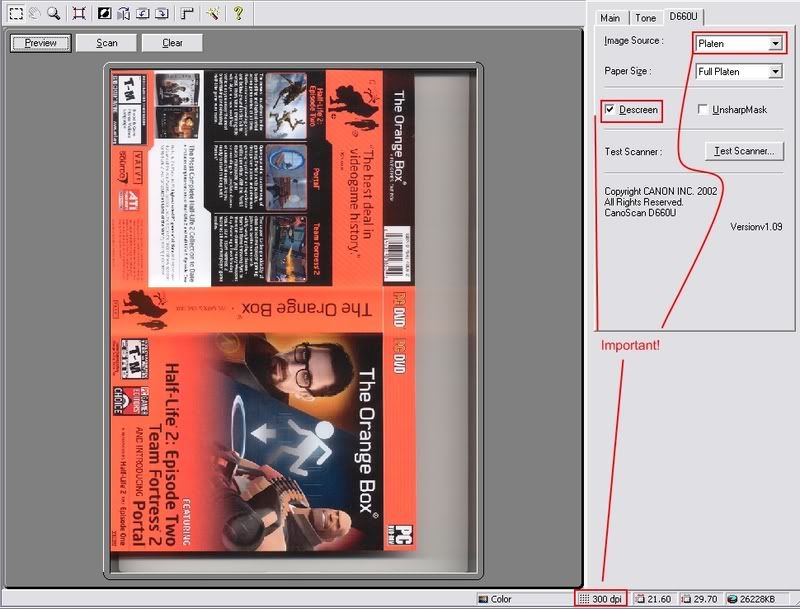The image size is (800, 609).
Task: Switch to the Main tab
Action: click(x=610, y=18)
